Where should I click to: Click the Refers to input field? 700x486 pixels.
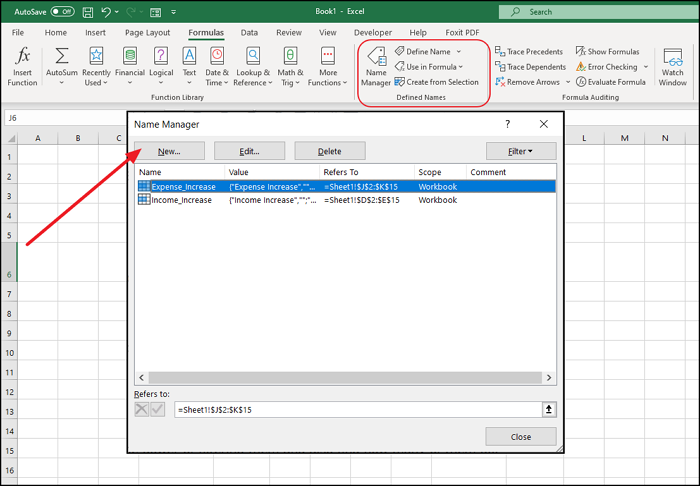click(358, 410)
